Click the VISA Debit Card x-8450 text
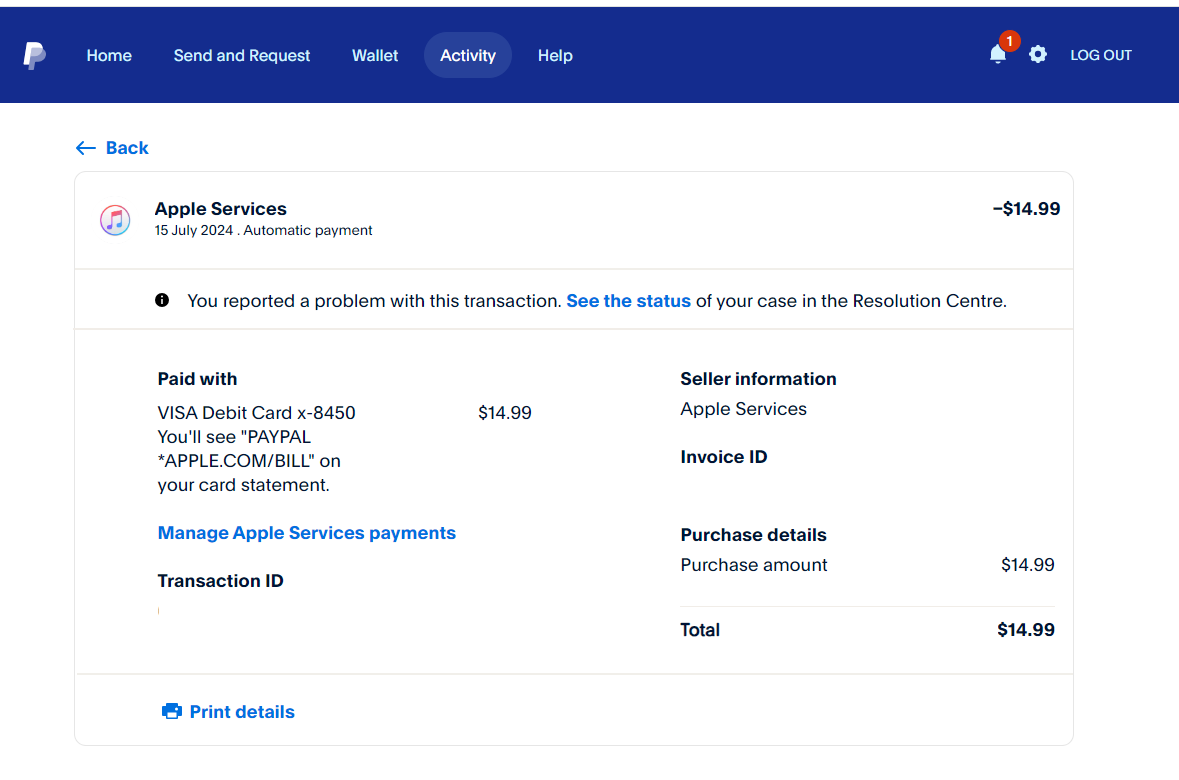The width and height of the screenshot is (1179, 780). point(257,413)
